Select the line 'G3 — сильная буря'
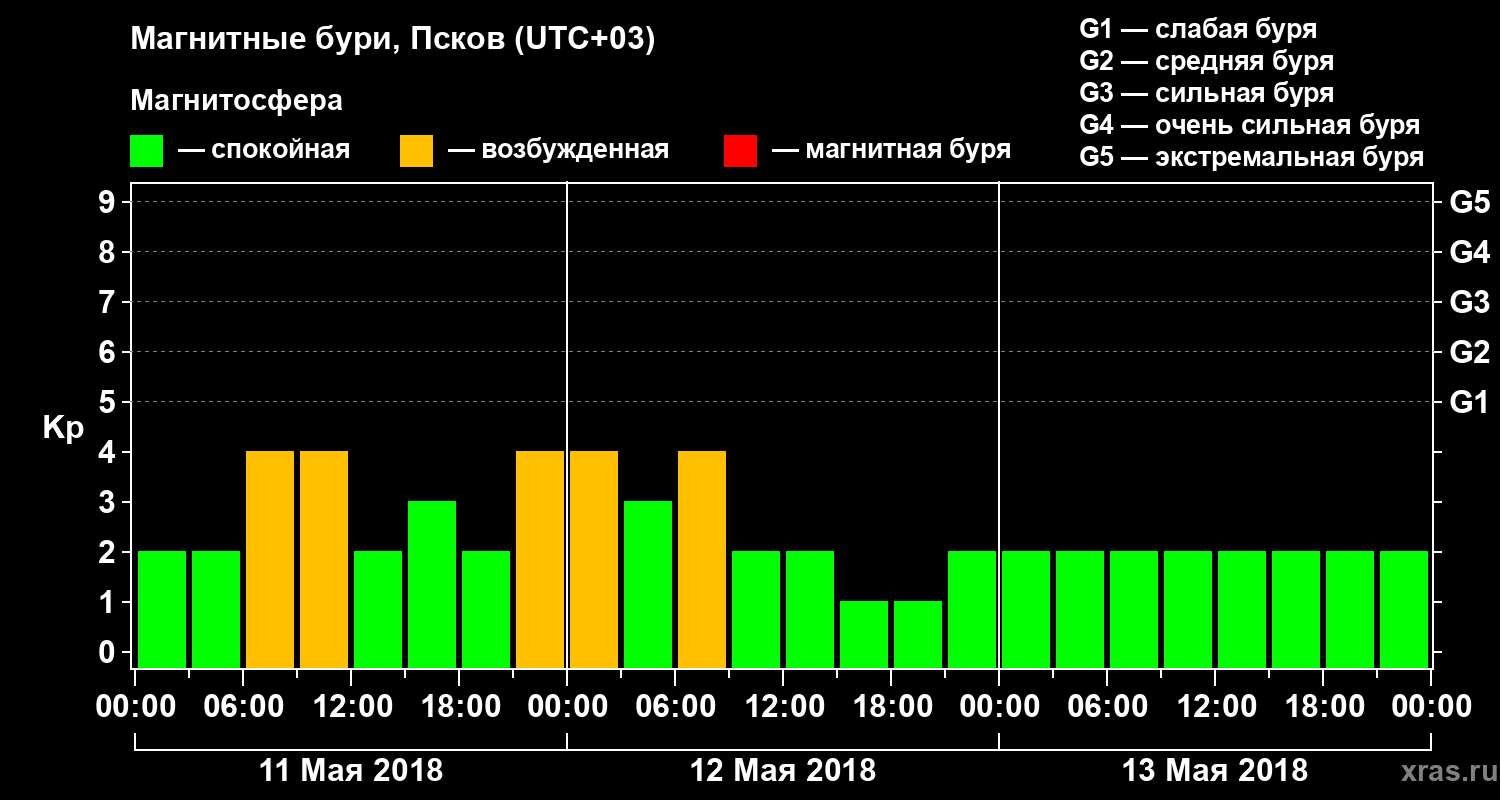Image resolution: width=1500 pixels, height=800 pixels. 1206,93
